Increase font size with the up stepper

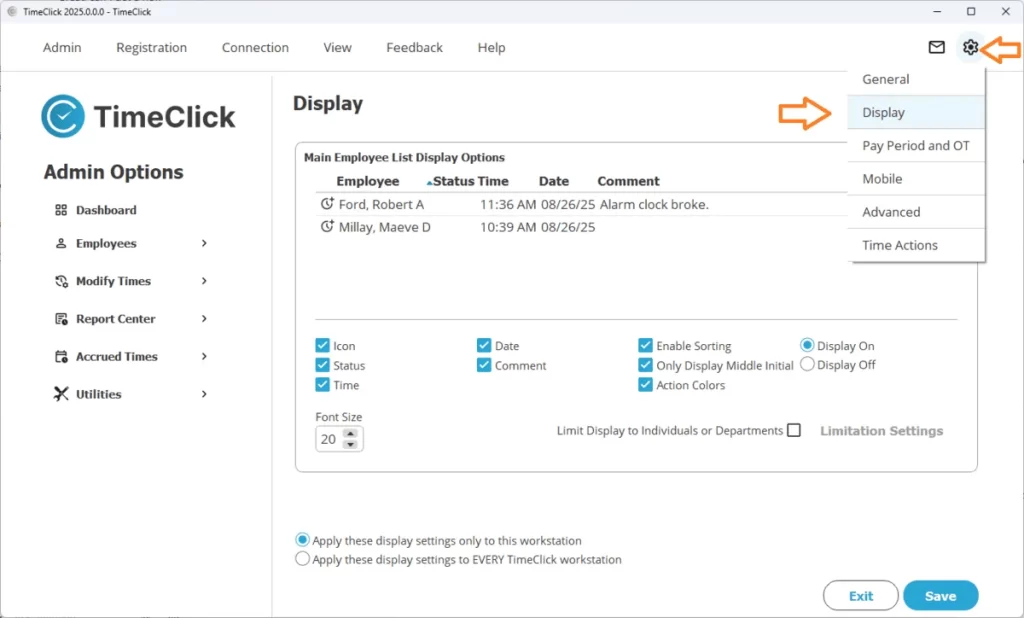350,434
